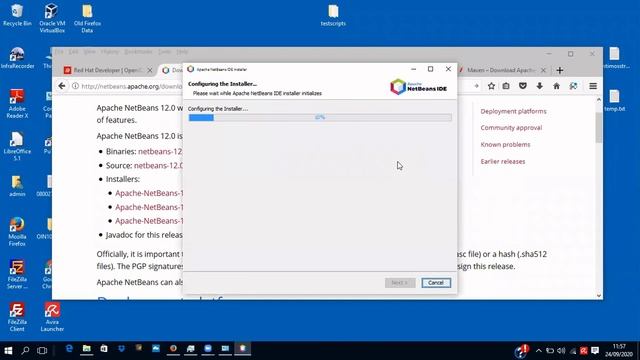Select the temp.txt file on desktop
The image size is (640, 360).
(614, 101)
